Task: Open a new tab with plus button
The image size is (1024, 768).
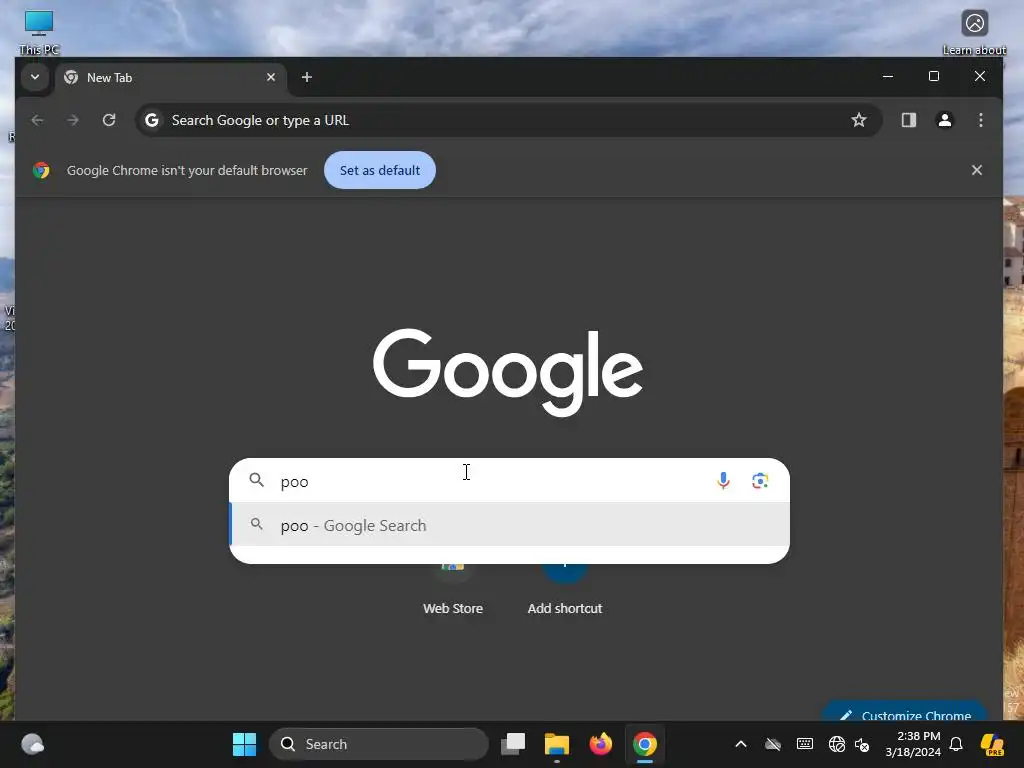Action: click(x=306, y=77)
